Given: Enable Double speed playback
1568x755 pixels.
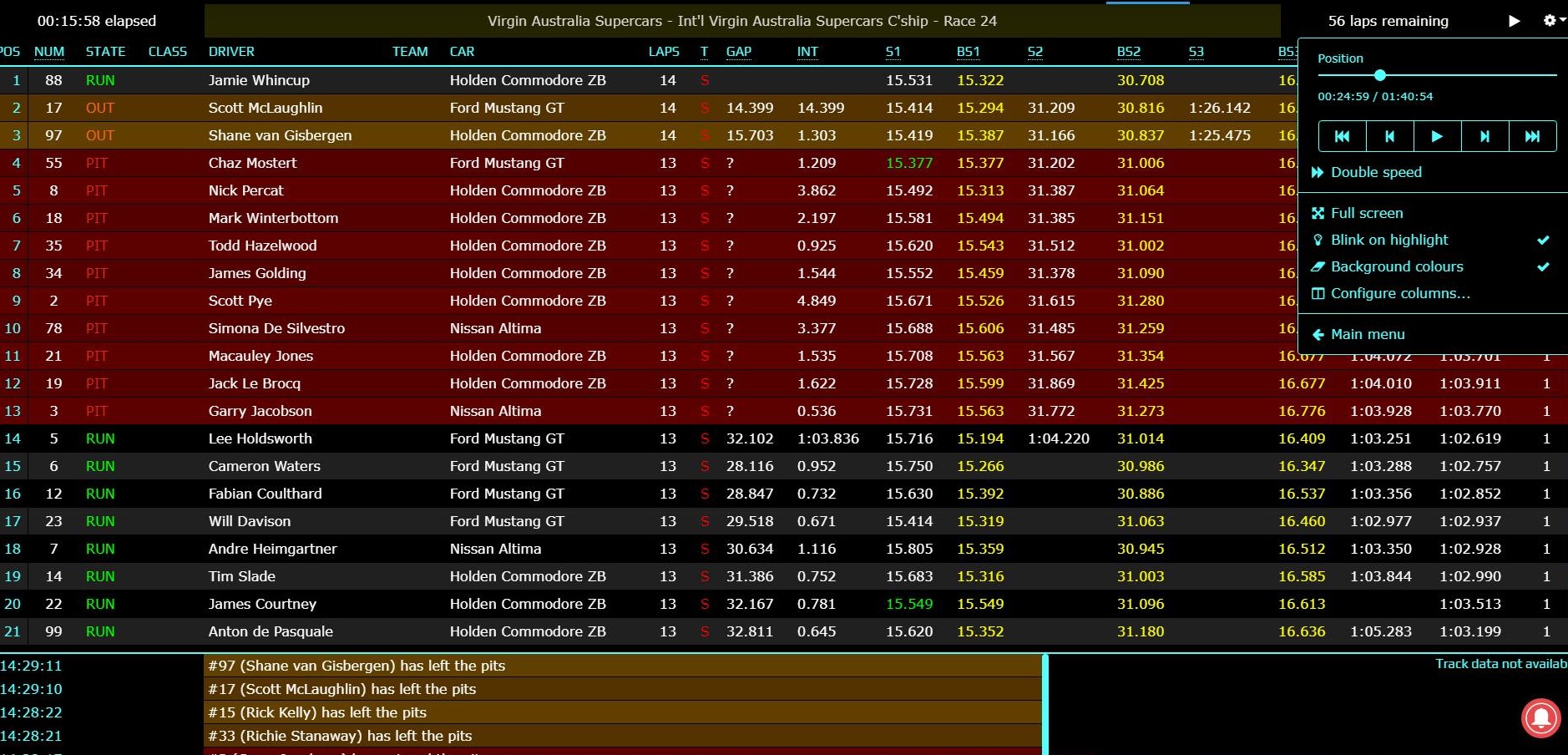Looking at the screenshot, I should (x=1366, y=172).
